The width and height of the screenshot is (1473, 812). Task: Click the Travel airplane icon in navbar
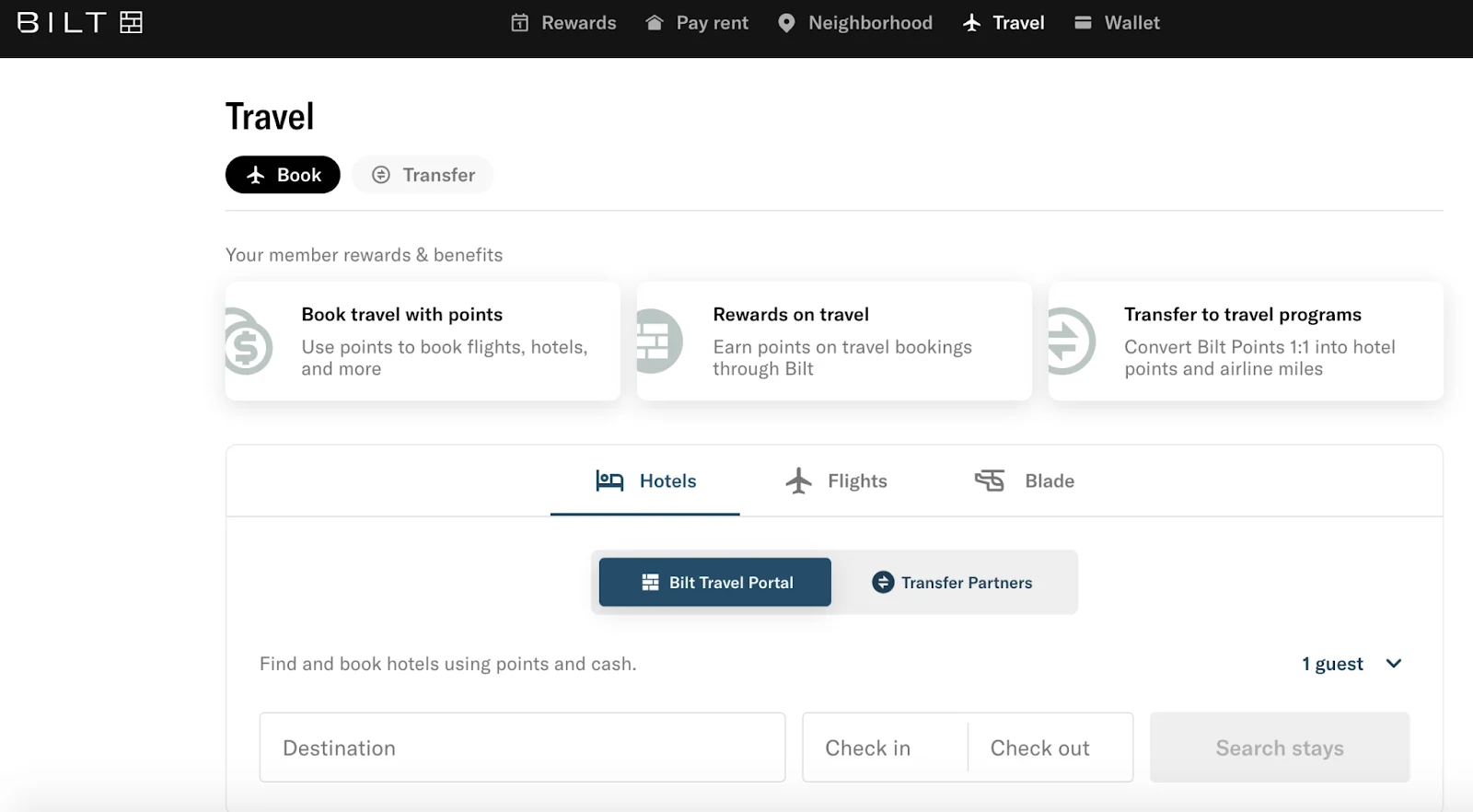(972, 23)
